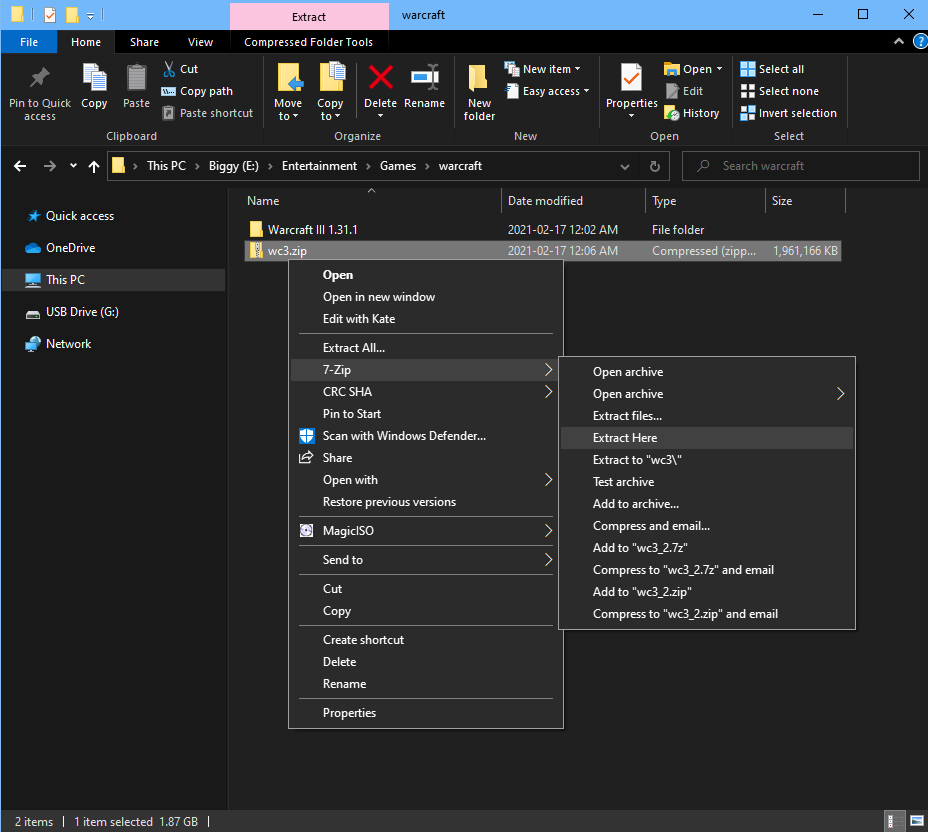Click Entertainment in the address breadcrumb
The width and height of the screenshot is (928, 832).
pyautogui.click(x=319, y=166)
